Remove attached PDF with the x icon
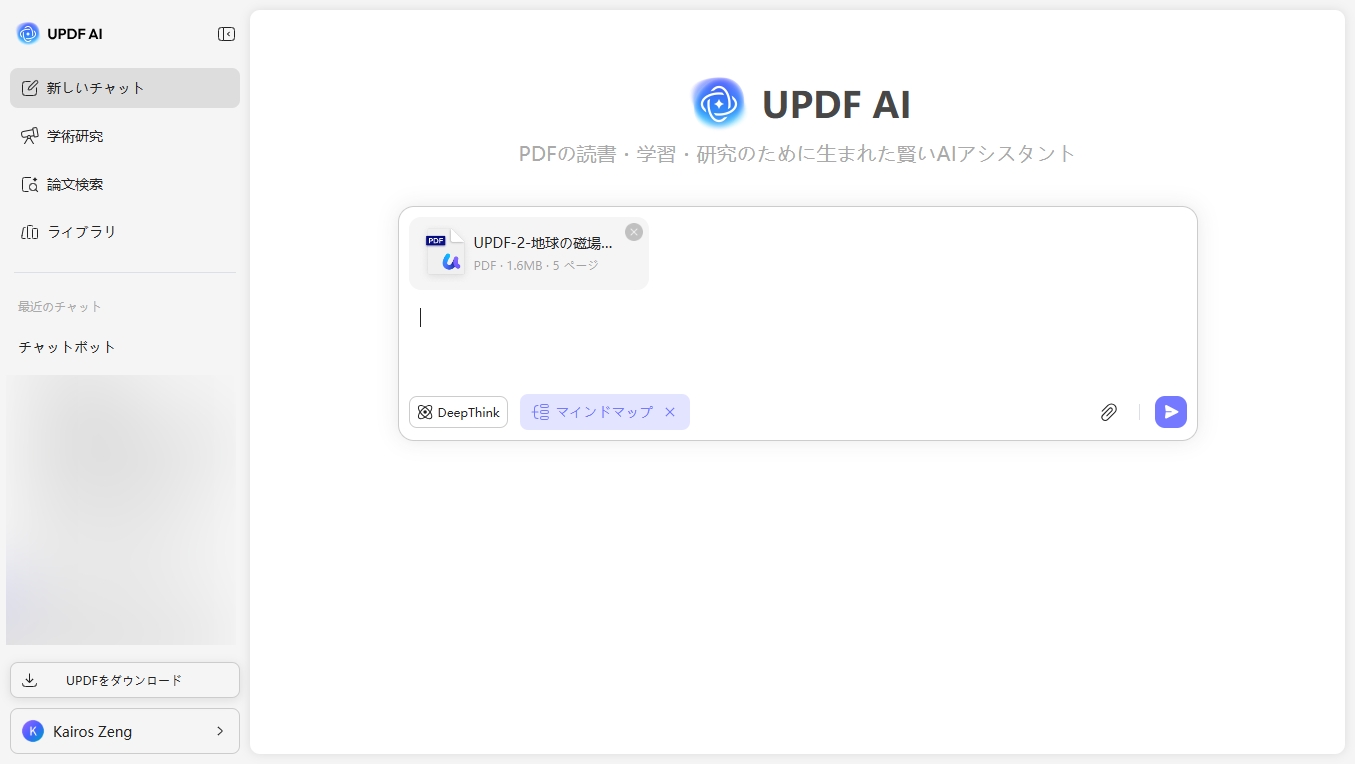 click(634, 232)
